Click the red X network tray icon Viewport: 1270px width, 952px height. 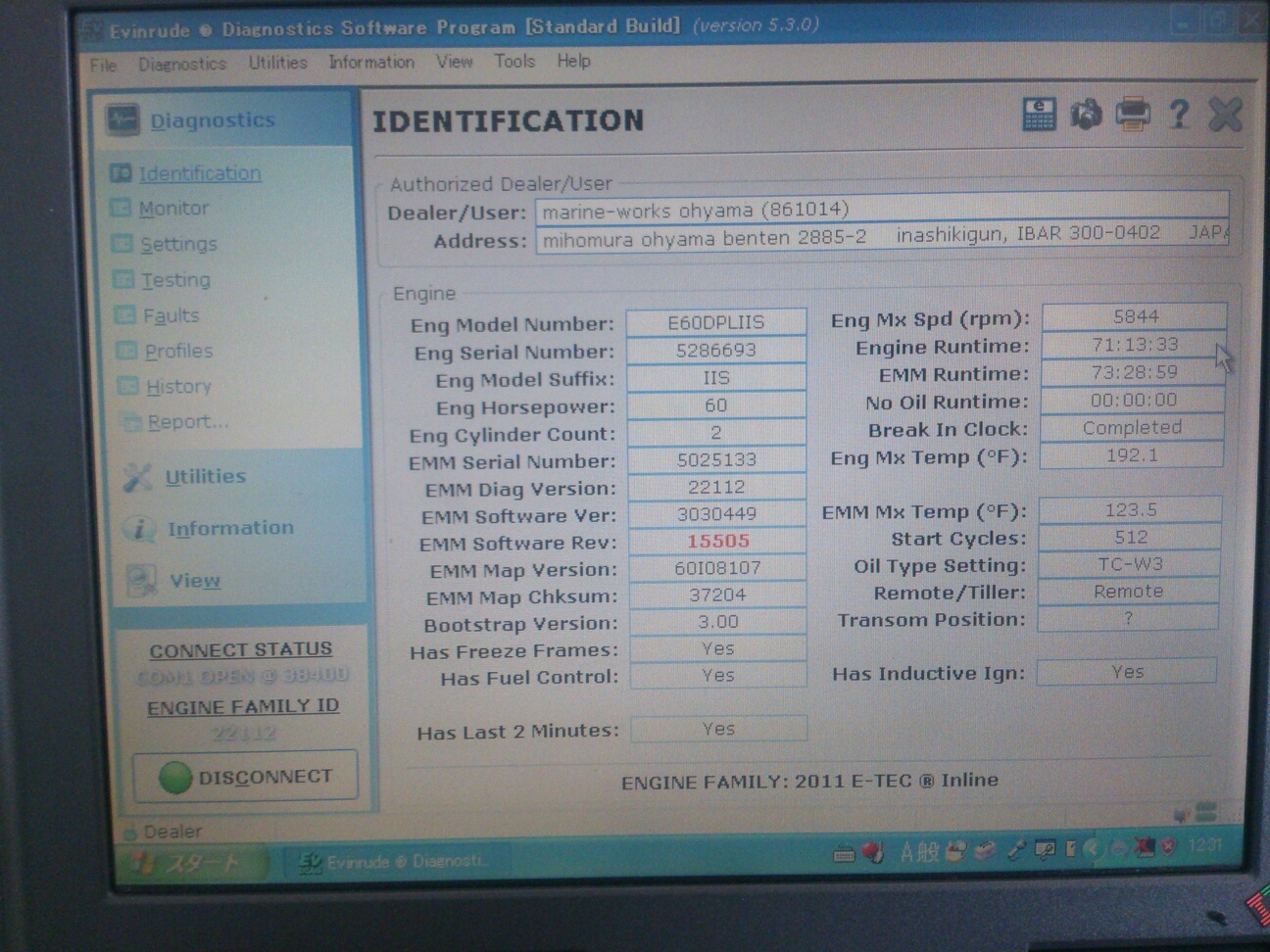click(1144, 846)
